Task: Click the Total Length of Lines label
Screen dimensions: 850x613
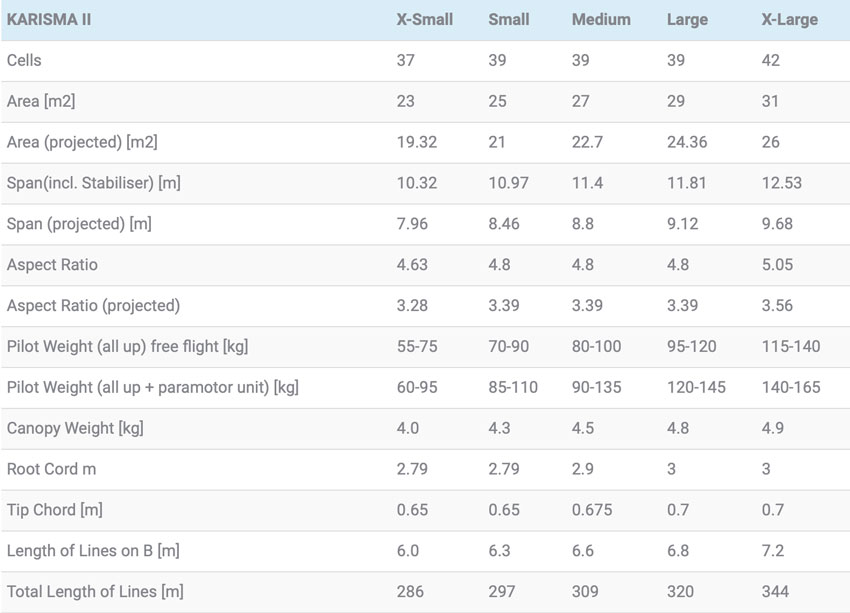Action: pyautogui.click(x=95, y=591)
